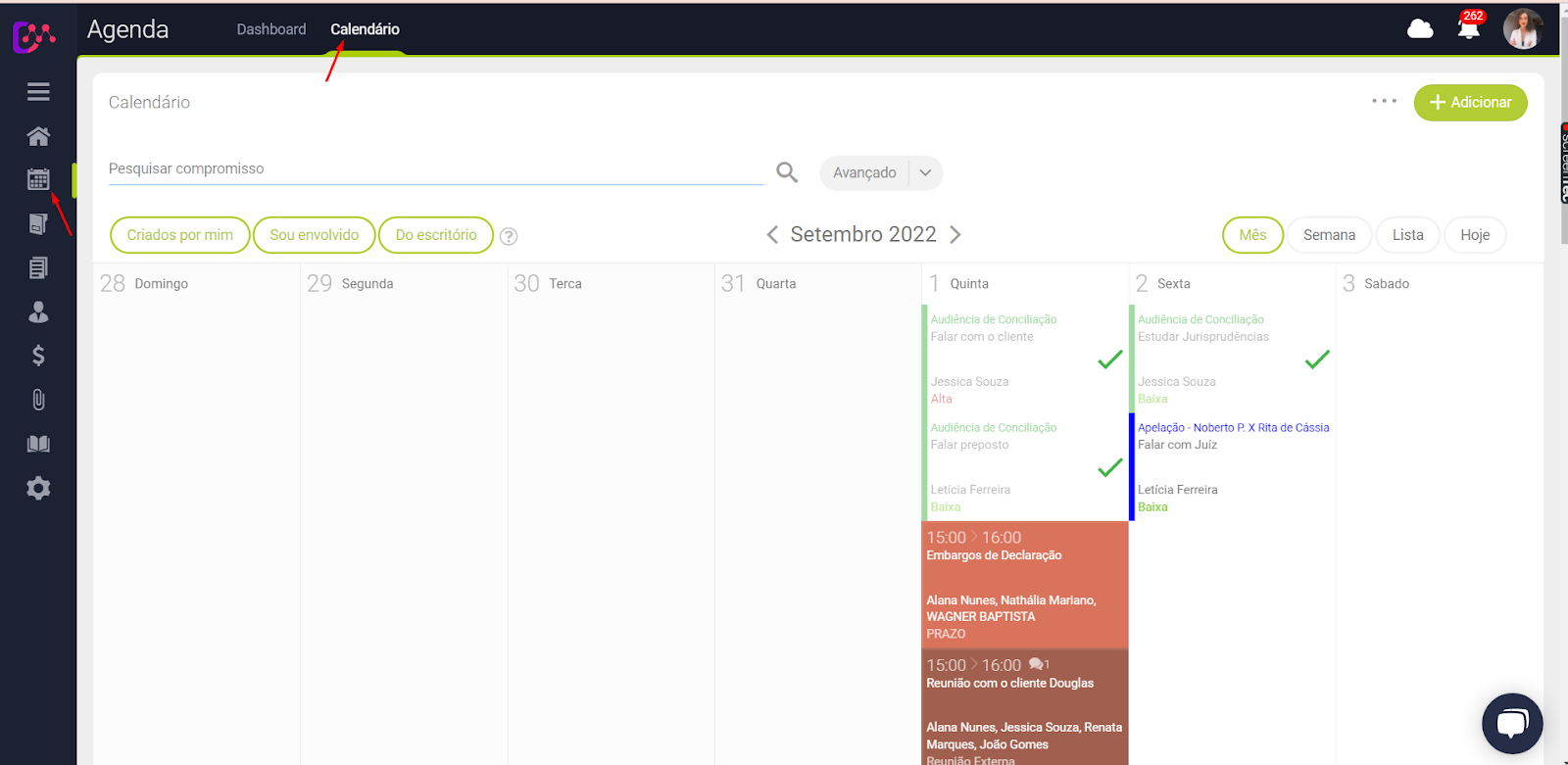
Task: Go to previous month before Setembro 2022
Action: click(772, 235)
